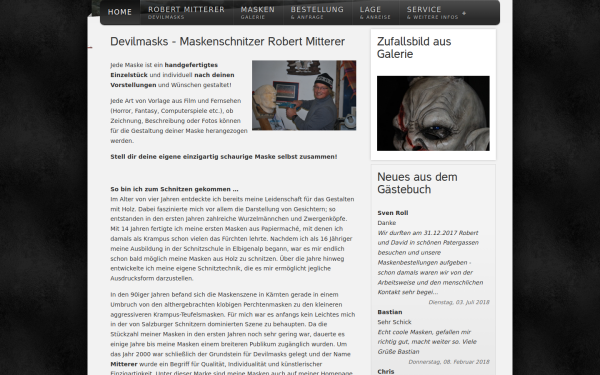Click the date Dienstag, 03. Juli 2018
600x375 pixels.
[x=459, y=302]
